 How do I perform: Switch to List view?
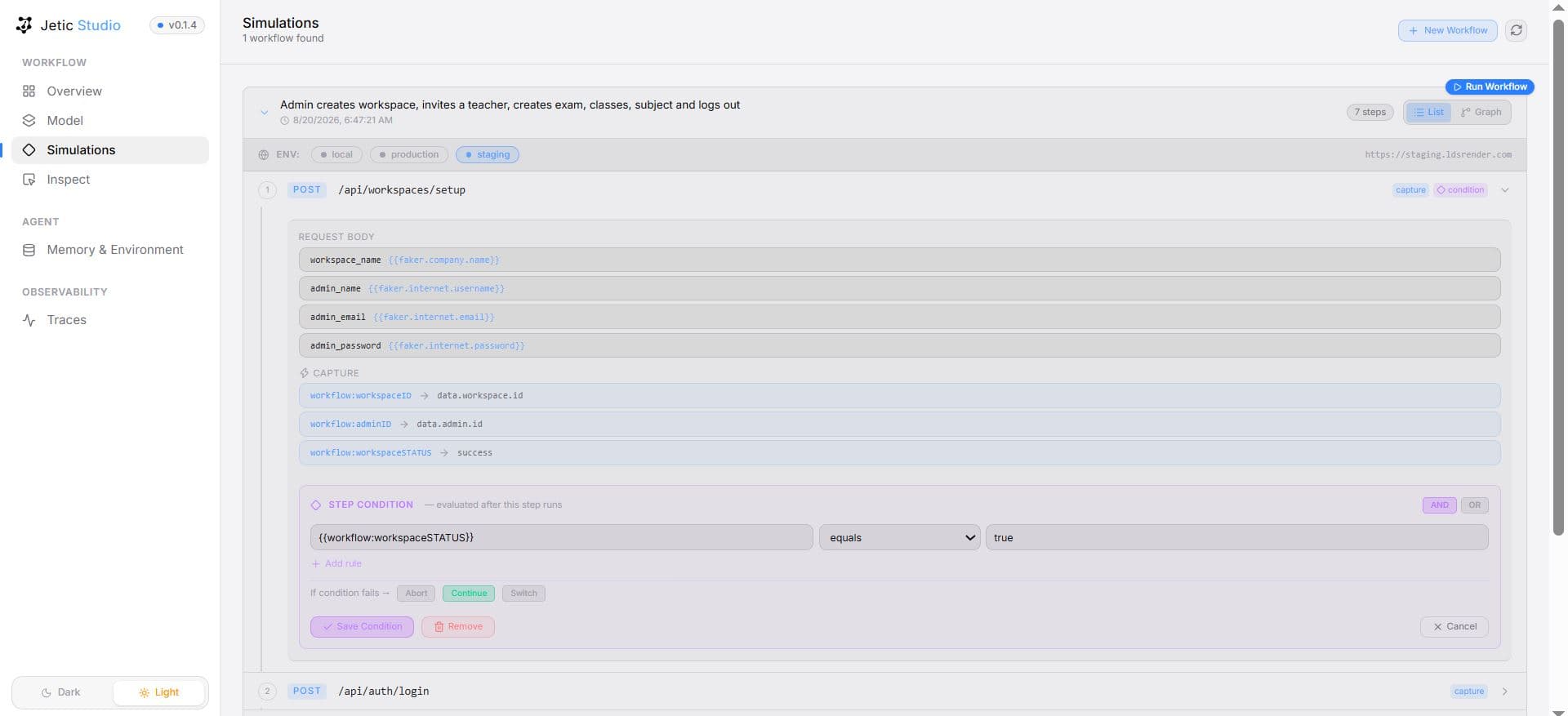1428,113
